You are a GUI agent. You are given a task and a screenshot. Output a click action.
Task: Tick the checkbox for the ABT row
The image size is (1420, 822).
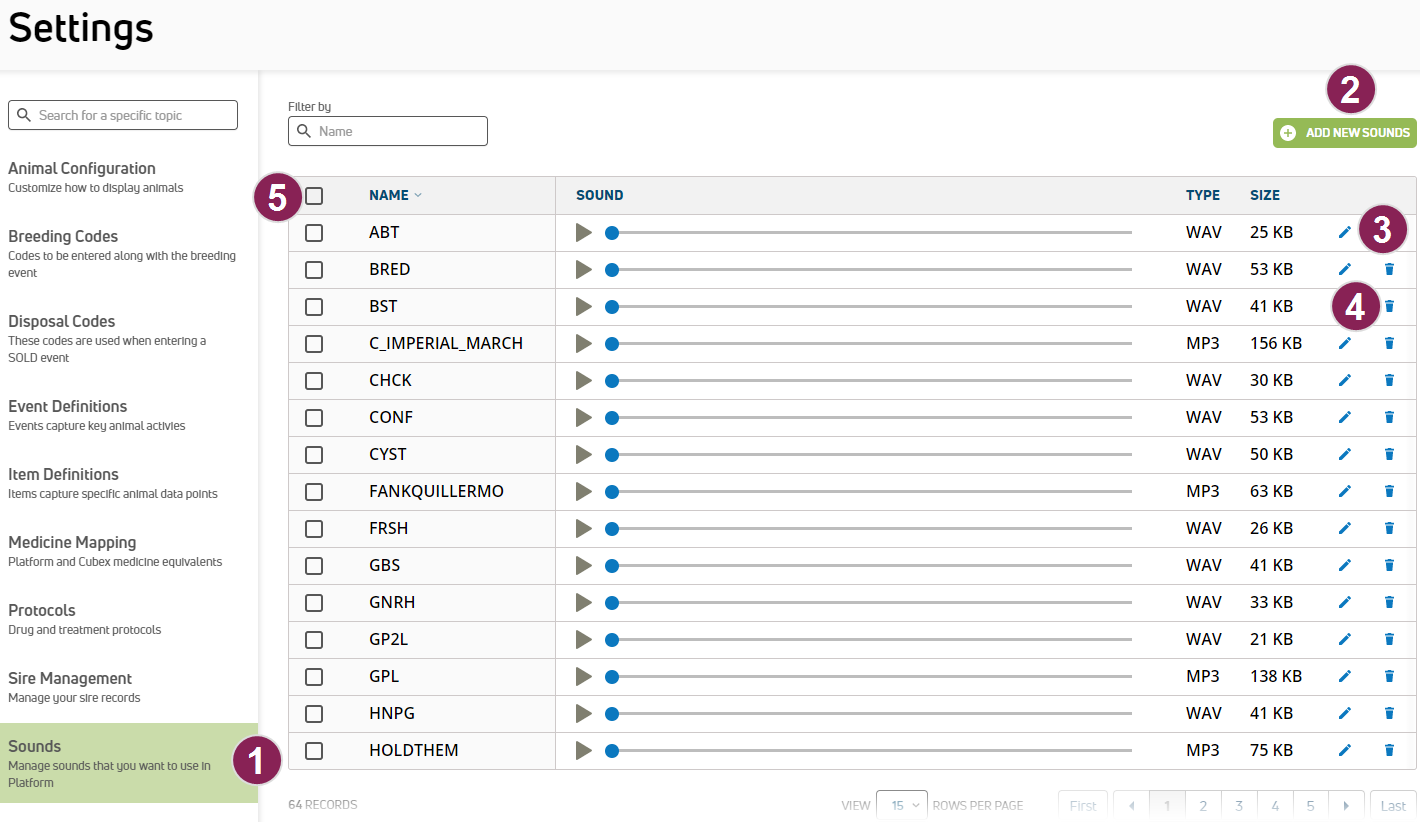314,233
